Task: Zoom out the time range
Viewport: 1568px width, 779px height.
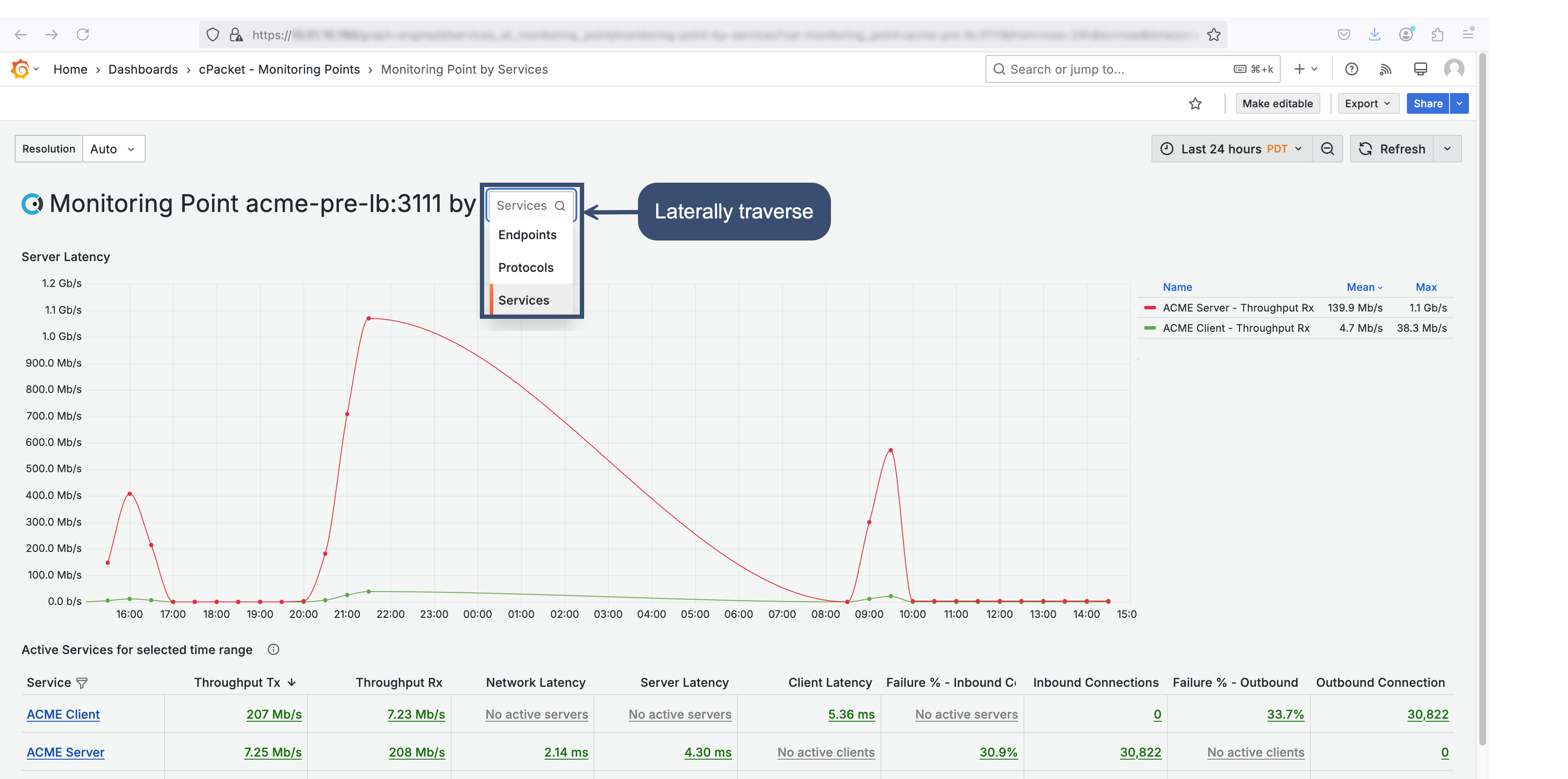Action: (1328, 149)
